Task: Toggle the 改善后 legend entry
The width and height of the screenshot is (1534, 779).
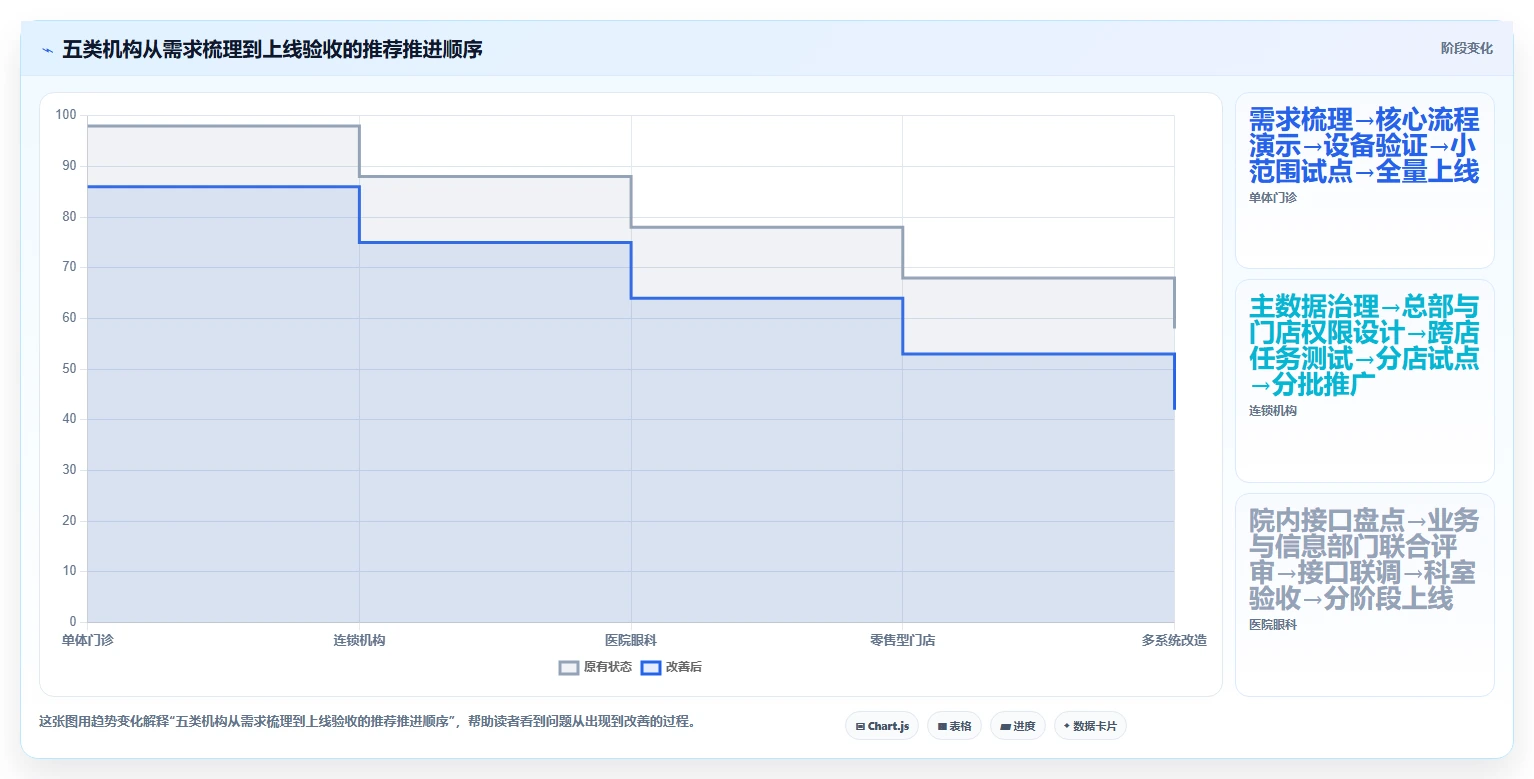Action: click(671, 667)
